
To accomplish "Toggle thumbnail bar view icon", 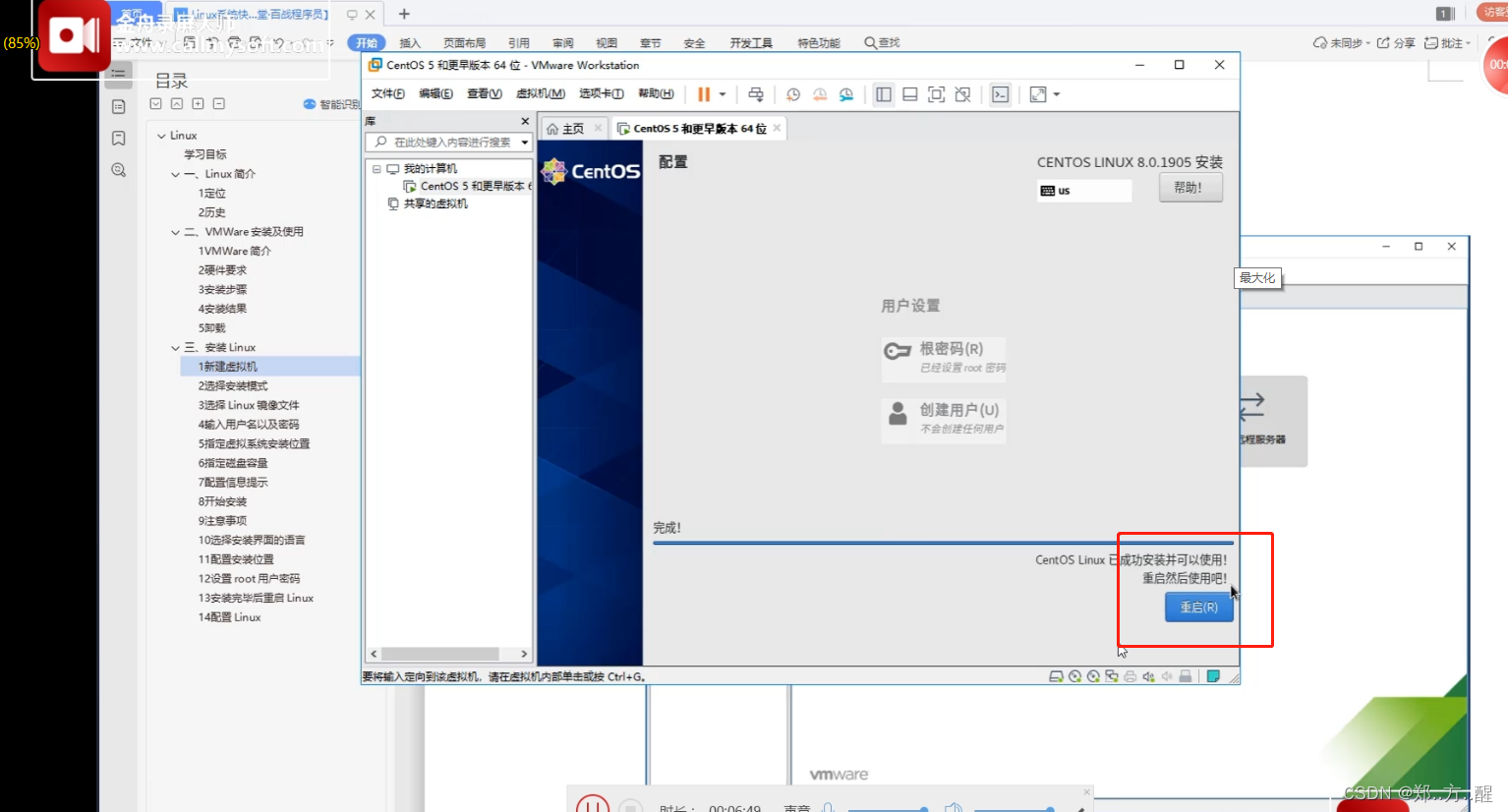I will click(x=910, y=94).
